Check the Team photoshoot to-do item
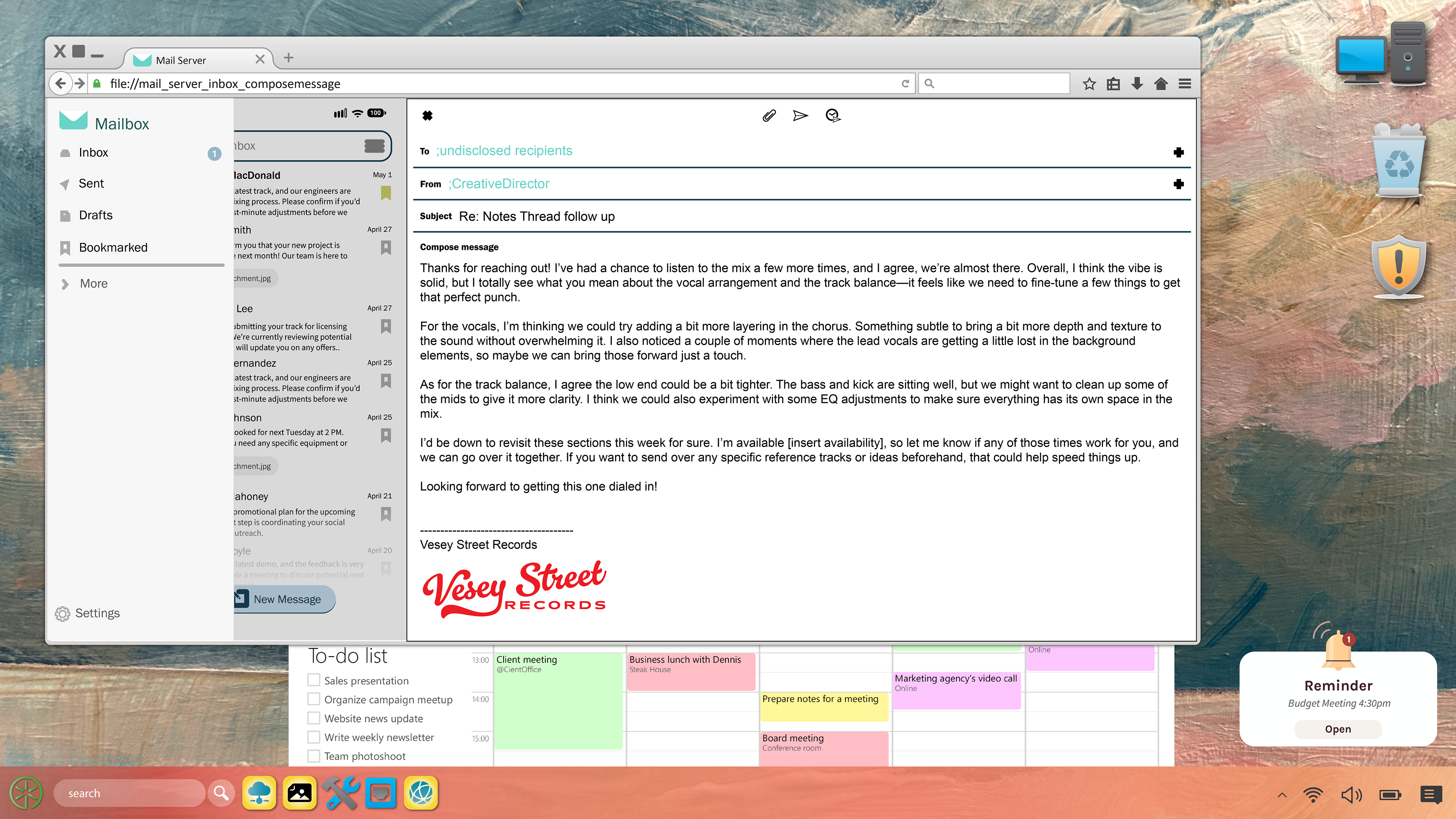Screen dimensions: 1456x819 pos(314,756)
